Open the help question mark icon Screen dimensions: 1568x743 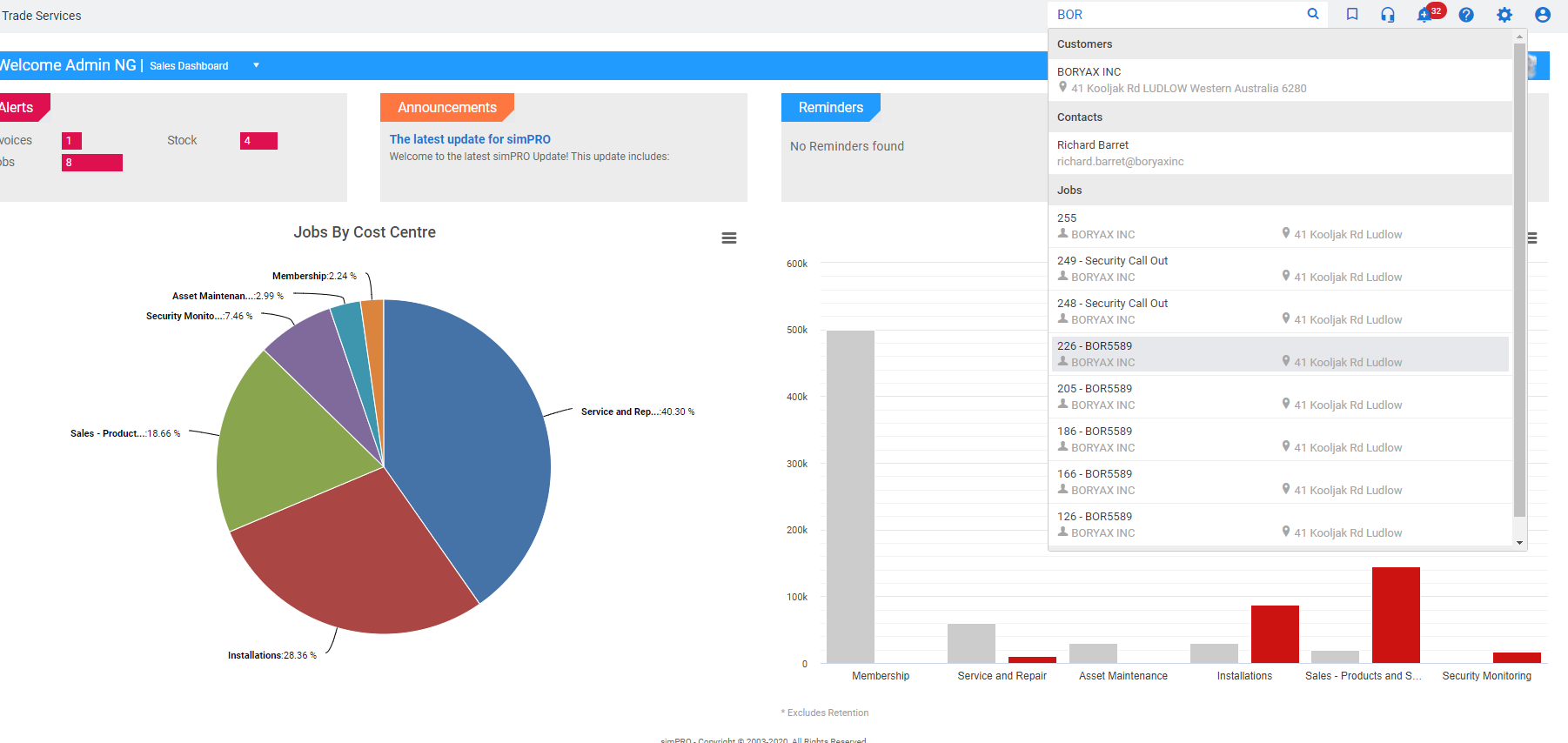point(1466,15)
